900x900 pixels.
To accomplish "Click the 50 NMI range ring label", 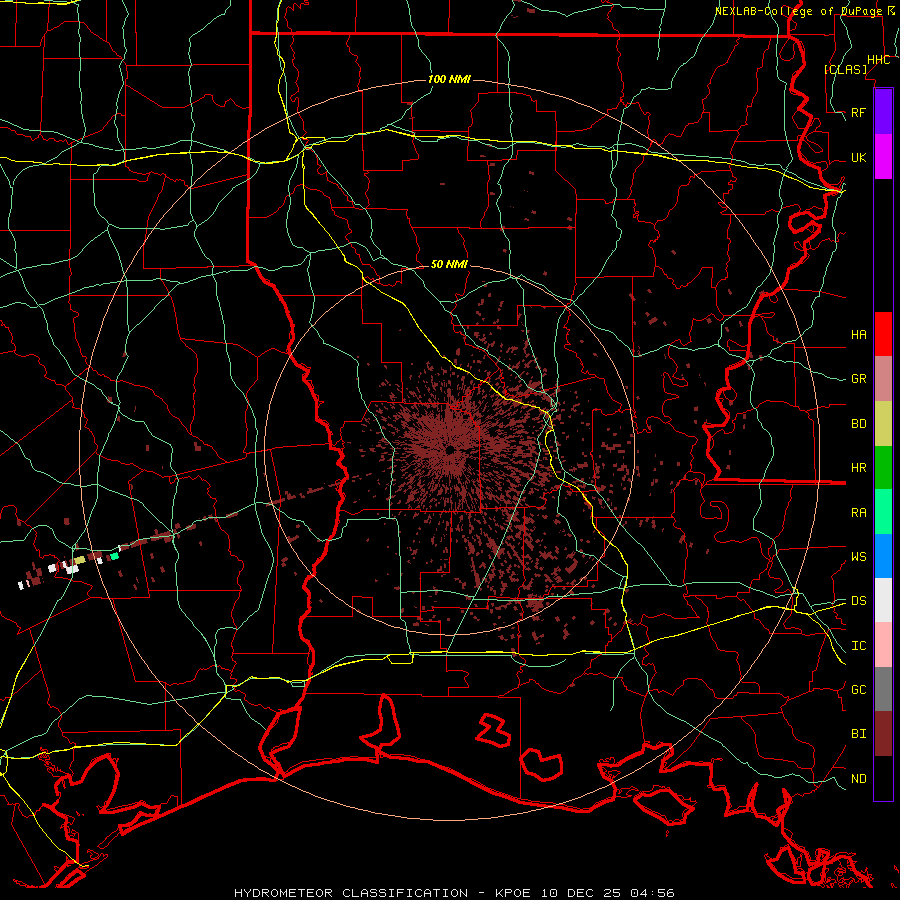I will tap(449, 264).
